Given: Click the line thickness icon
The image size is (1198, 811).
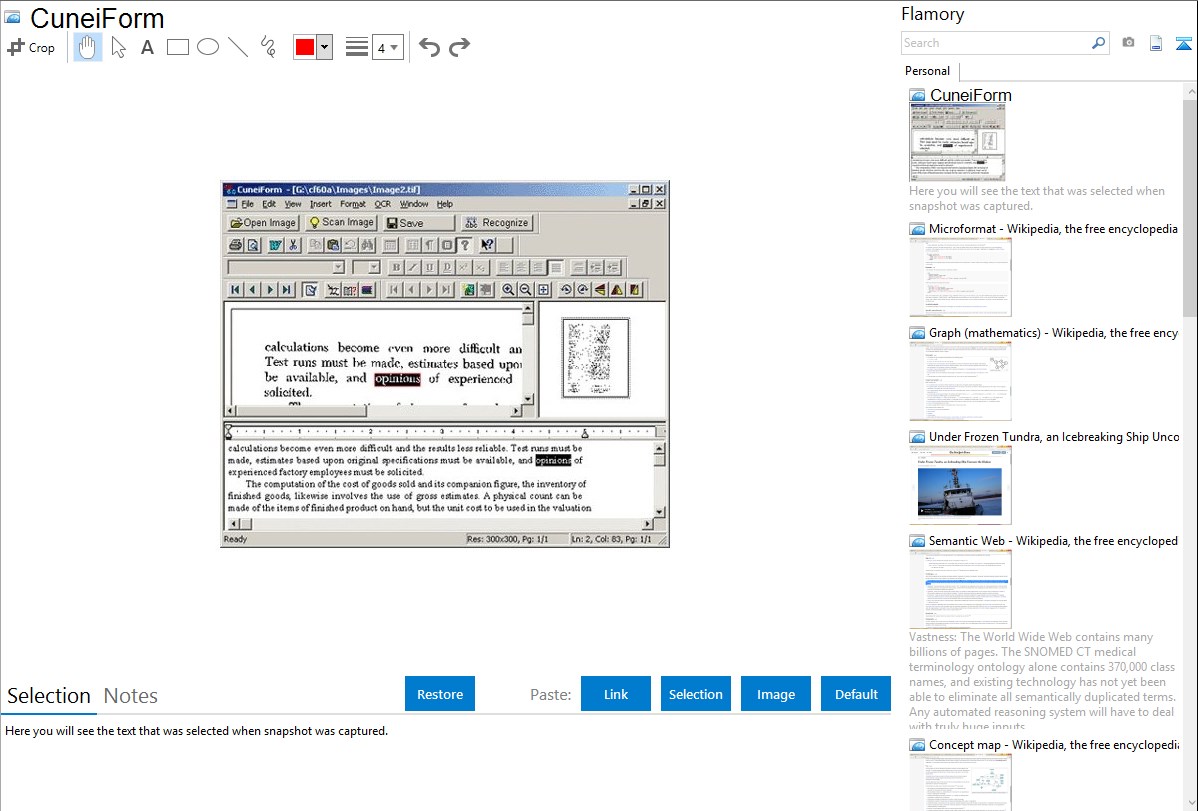Looking at the screenshot, I should click(x=357, y=47).
